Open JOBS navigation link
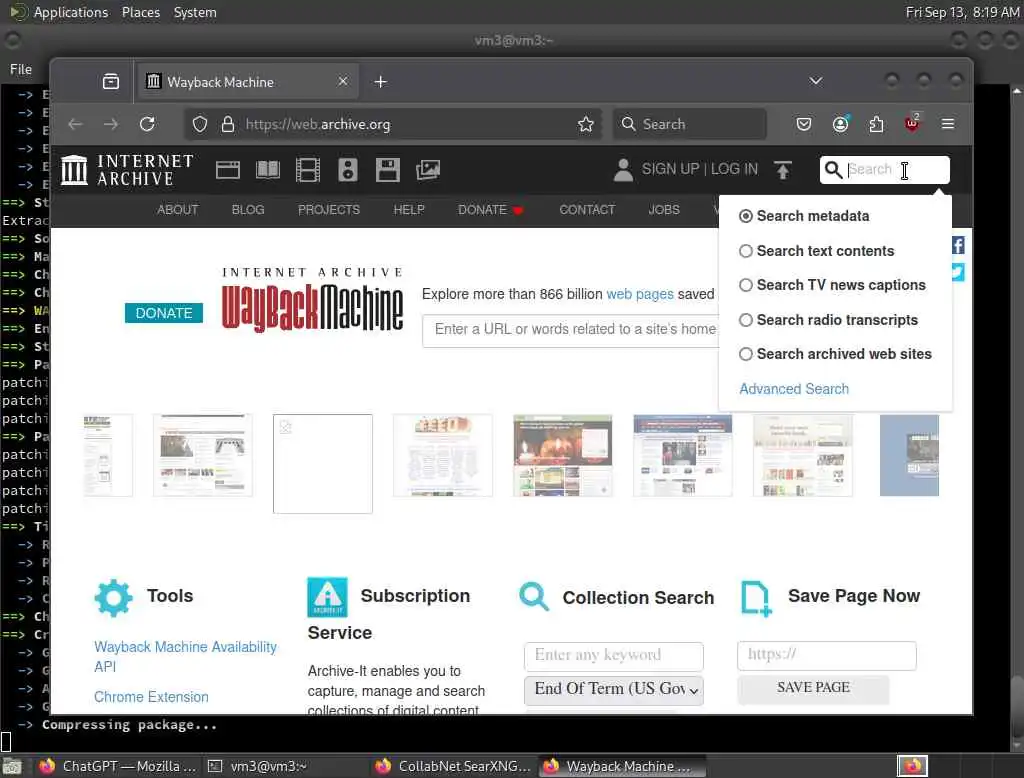 pyautogui.click(x=664, y=210)
